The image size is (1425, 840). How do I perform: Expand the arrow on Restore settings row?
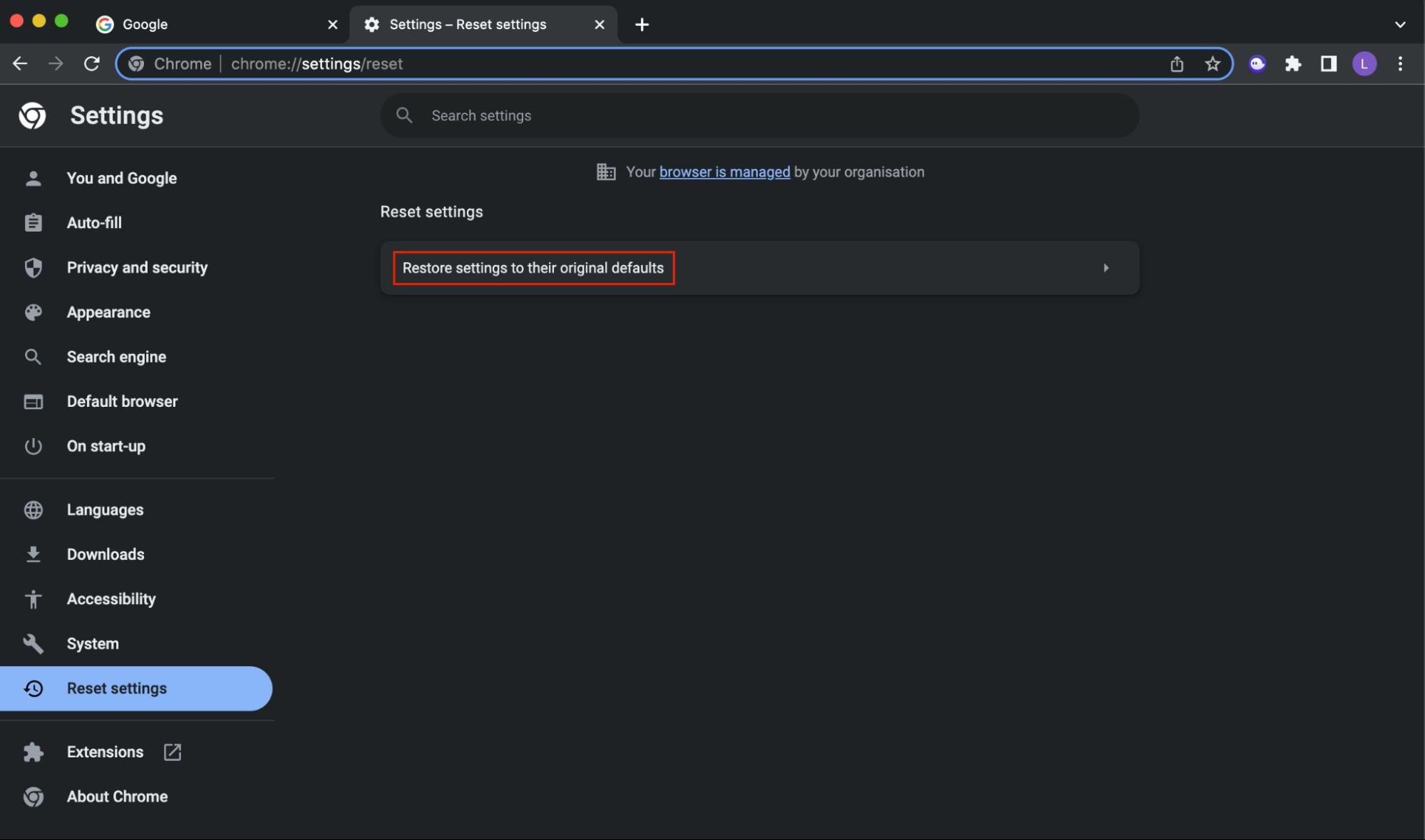(x=1106, y=268)
